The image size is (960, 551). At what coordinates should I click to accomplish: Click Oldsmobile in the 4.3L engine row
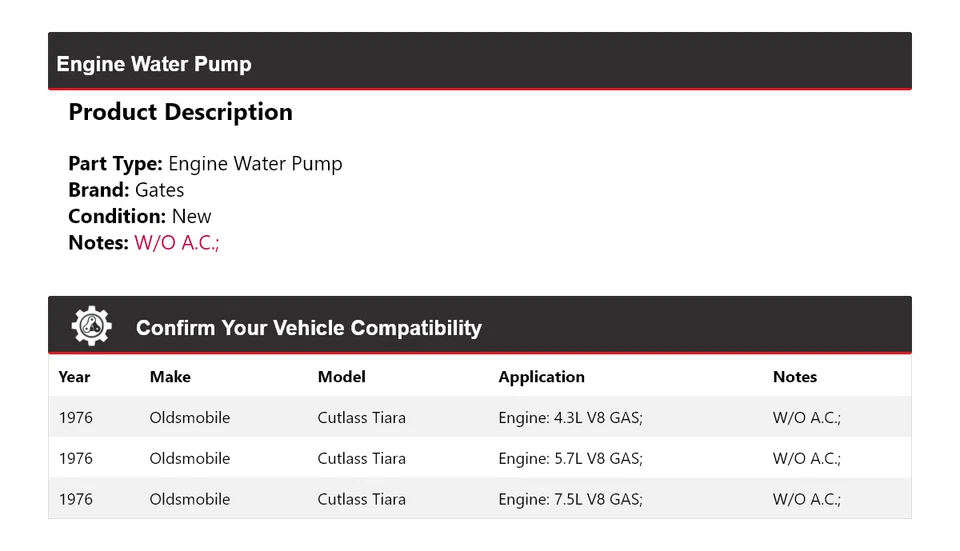pos(189,418)
